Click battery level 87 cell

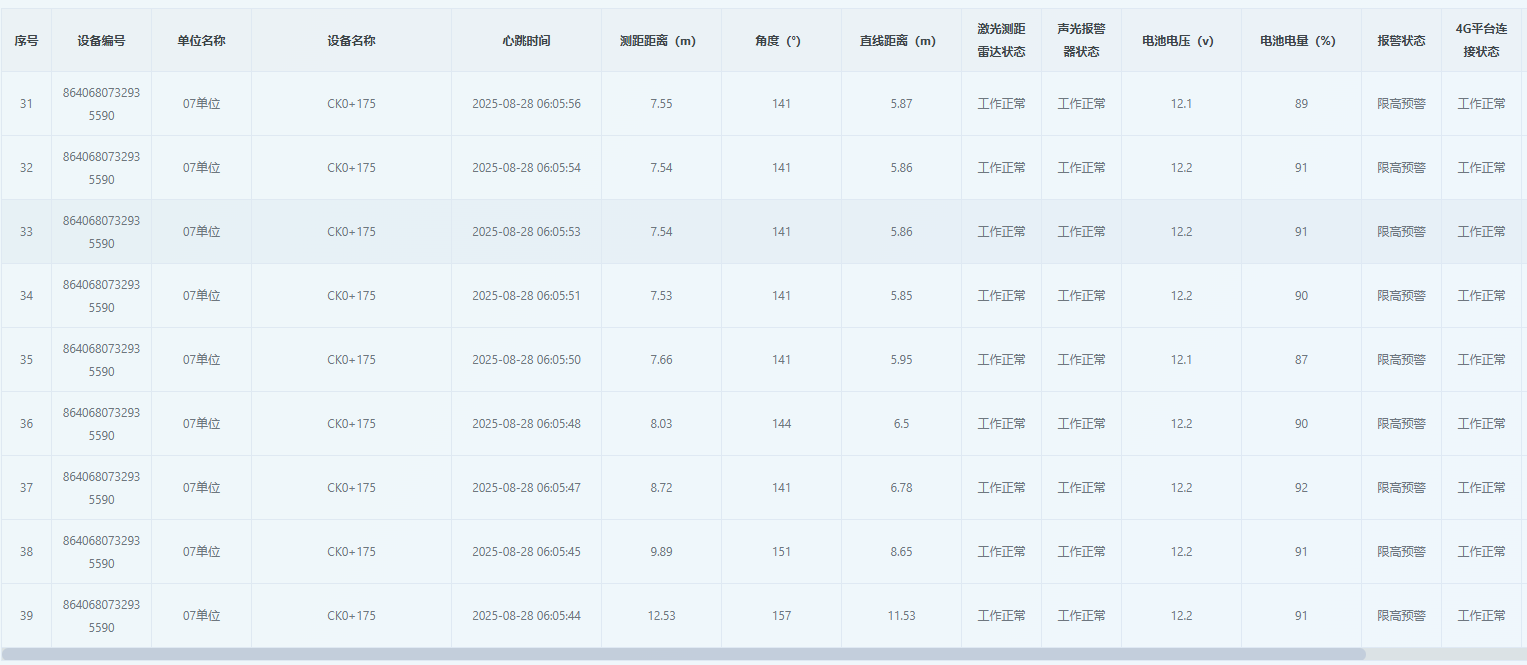(1301, 360)
